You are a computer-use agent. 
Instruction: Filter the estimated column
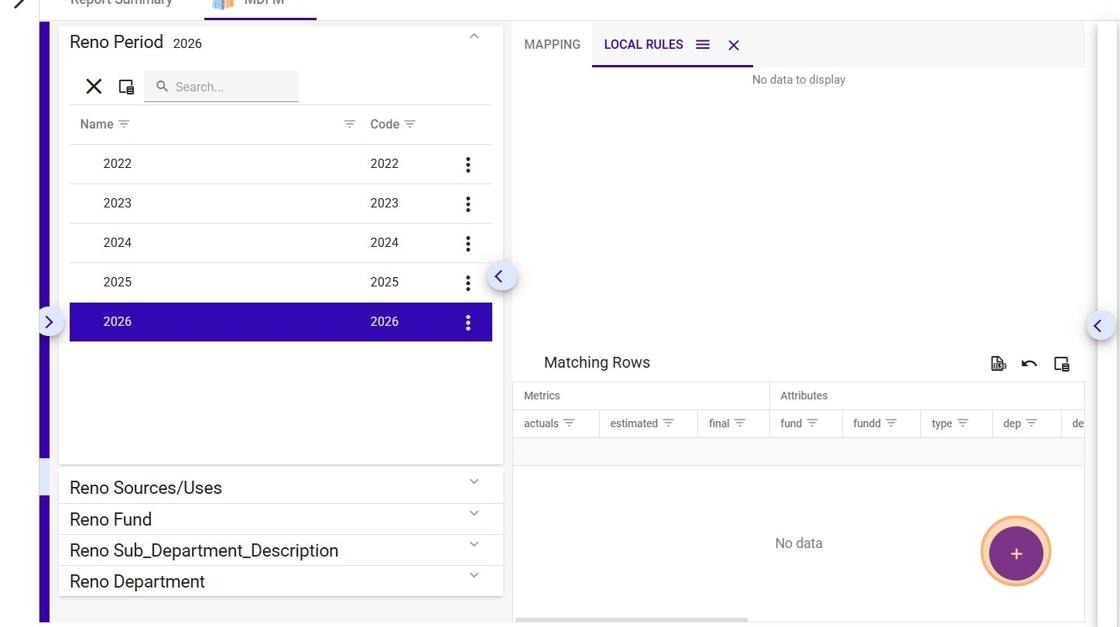[669, 423]
